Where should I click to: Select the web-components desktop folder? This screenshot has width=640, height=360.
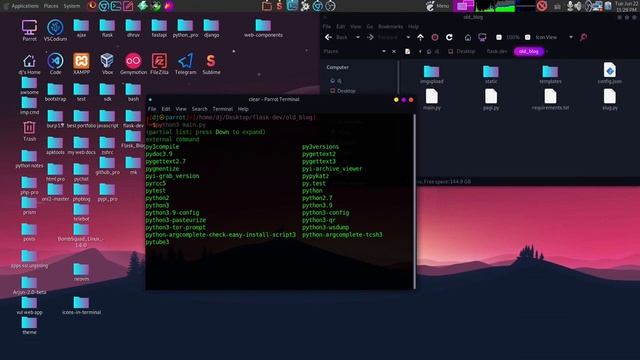263,28
